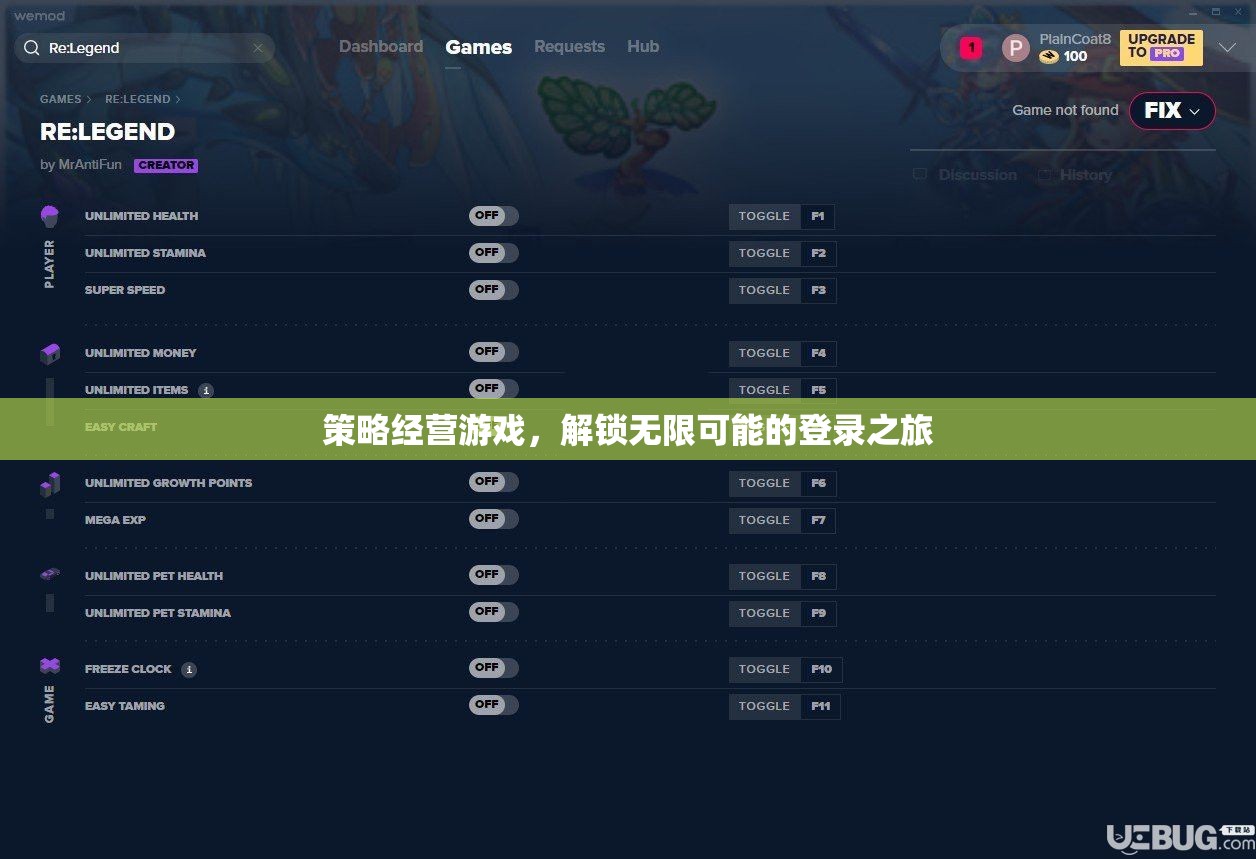
Task: Click TOGGLE hotkey for Easy Taming
Action: click(x=764, y=706)
